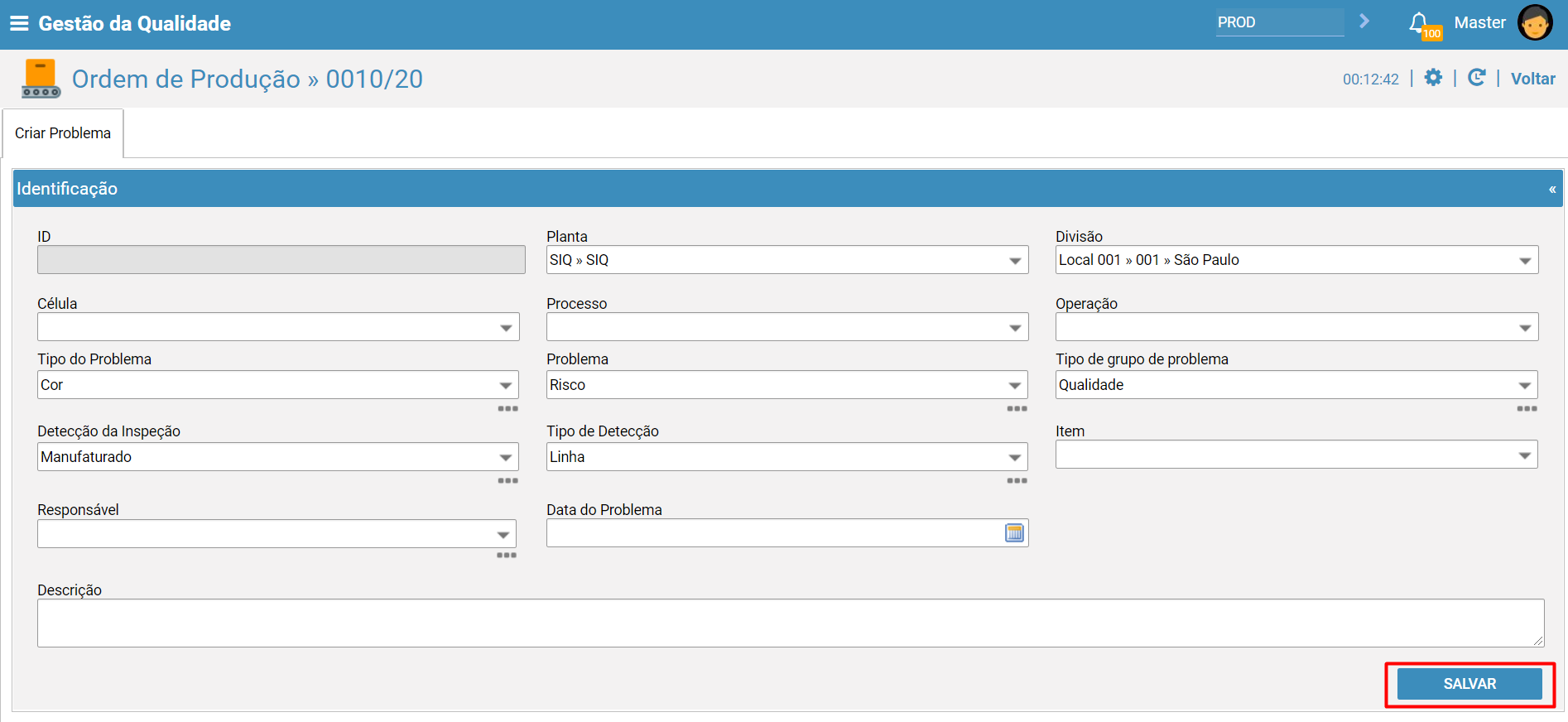Click the Gestão da Qualidade title
Screen dimensions: 1568x722
coord(135,23)
